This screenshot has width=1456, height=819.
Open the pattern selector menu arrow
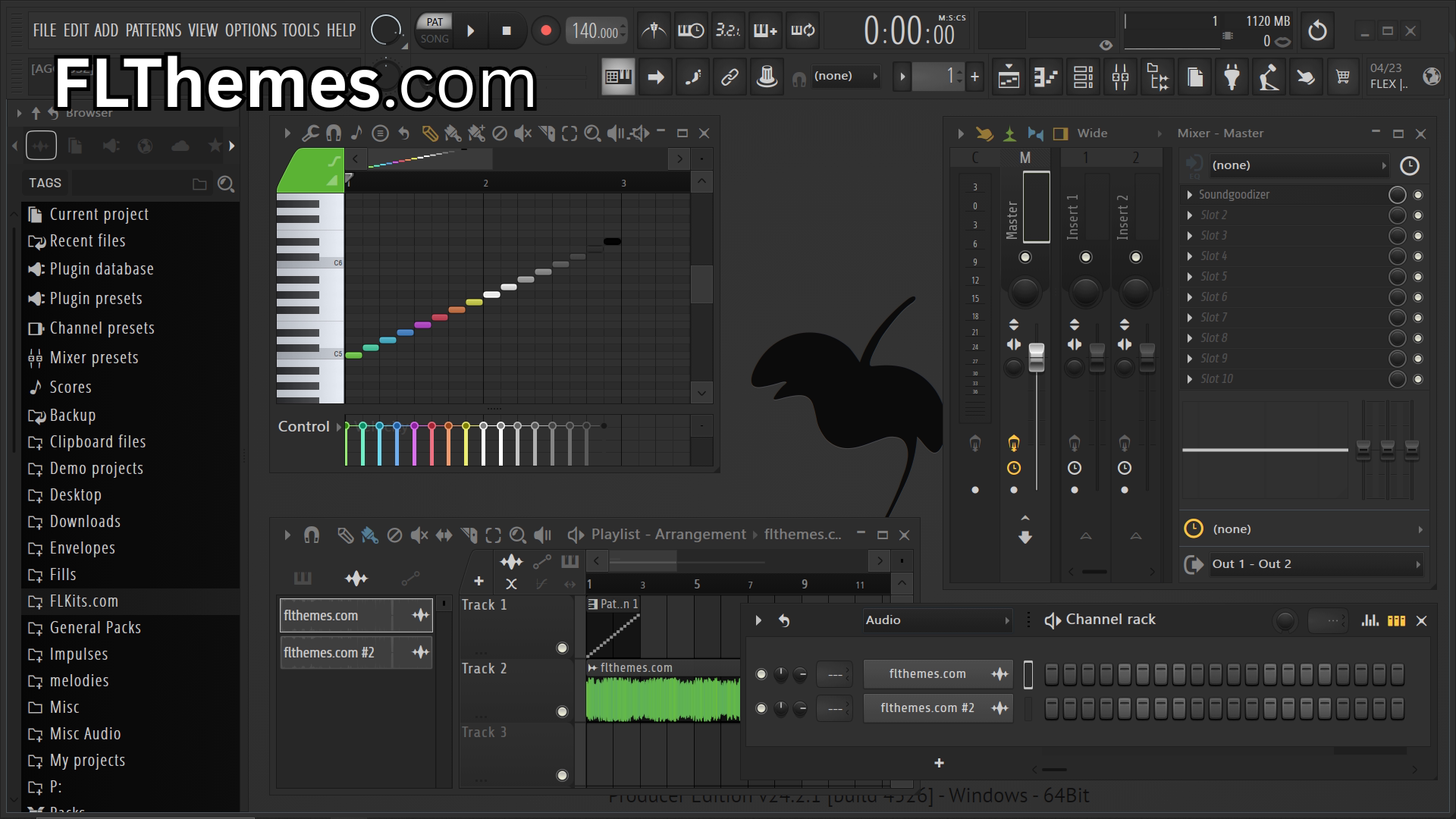pos(902,77)
